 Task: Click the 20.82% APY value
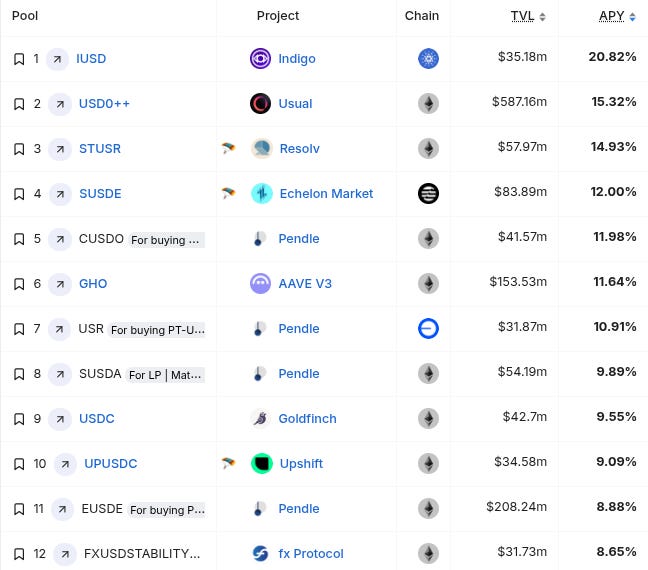click(612, 57)
